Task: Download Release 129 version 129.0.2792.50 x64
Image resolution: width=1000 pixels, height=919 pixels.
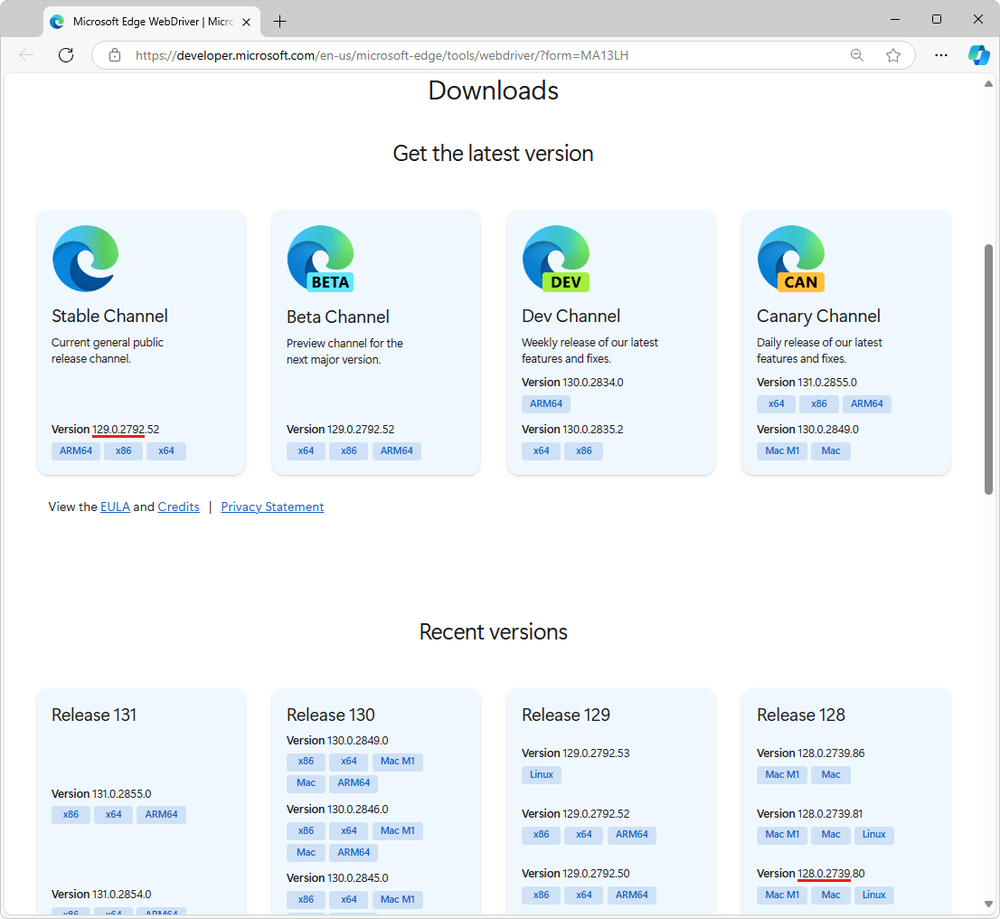Action: pos(584,895)
